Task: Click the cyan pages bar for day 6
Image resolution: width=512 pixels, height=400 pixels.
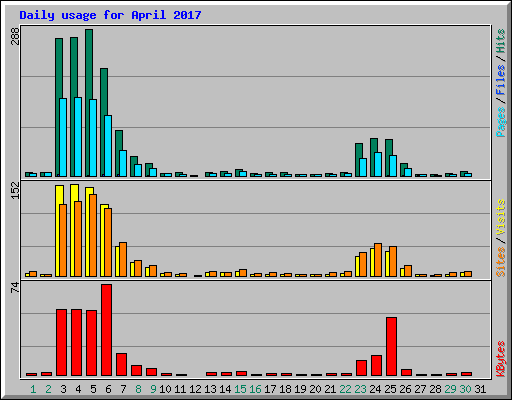Action: (108, 146)
